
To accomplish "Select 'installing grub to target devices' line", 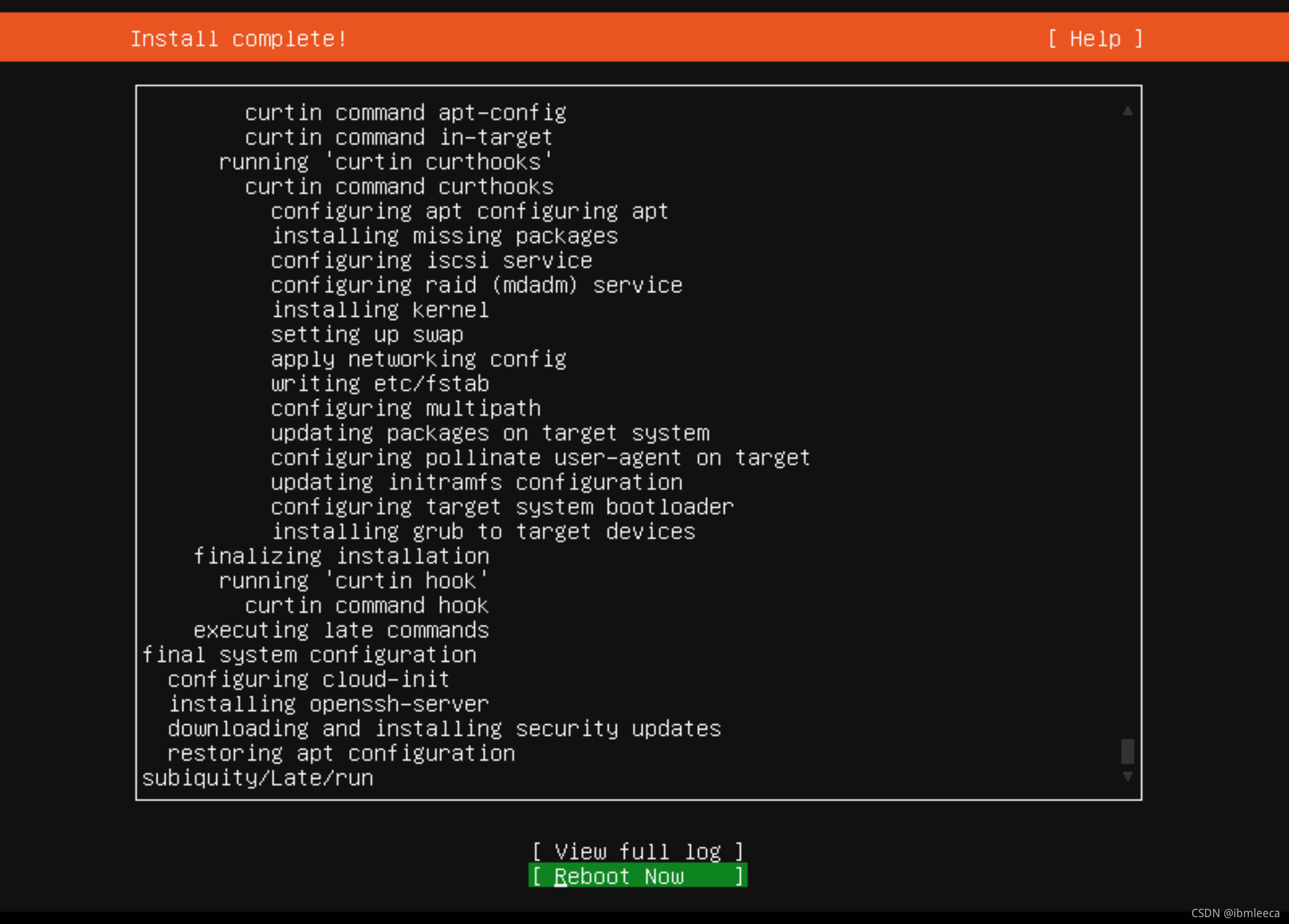I will [x=483, y=531].
